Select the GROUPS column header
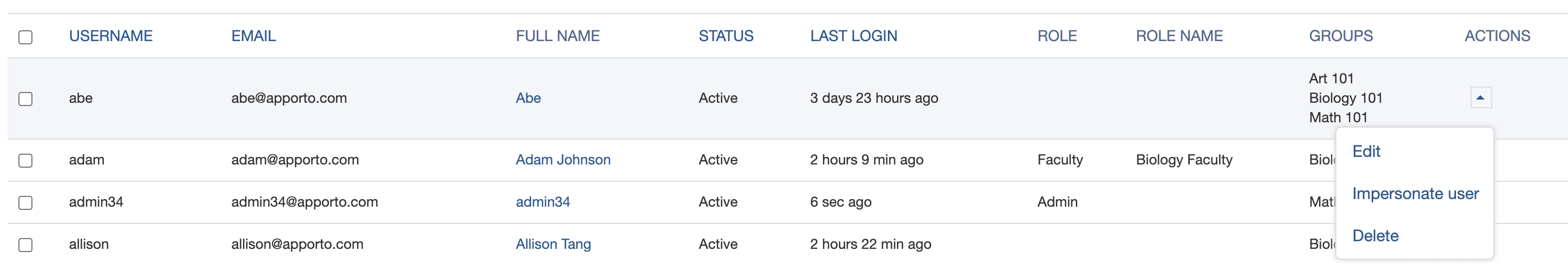Screen dimensions: 1568x264 coord(1340,36)
